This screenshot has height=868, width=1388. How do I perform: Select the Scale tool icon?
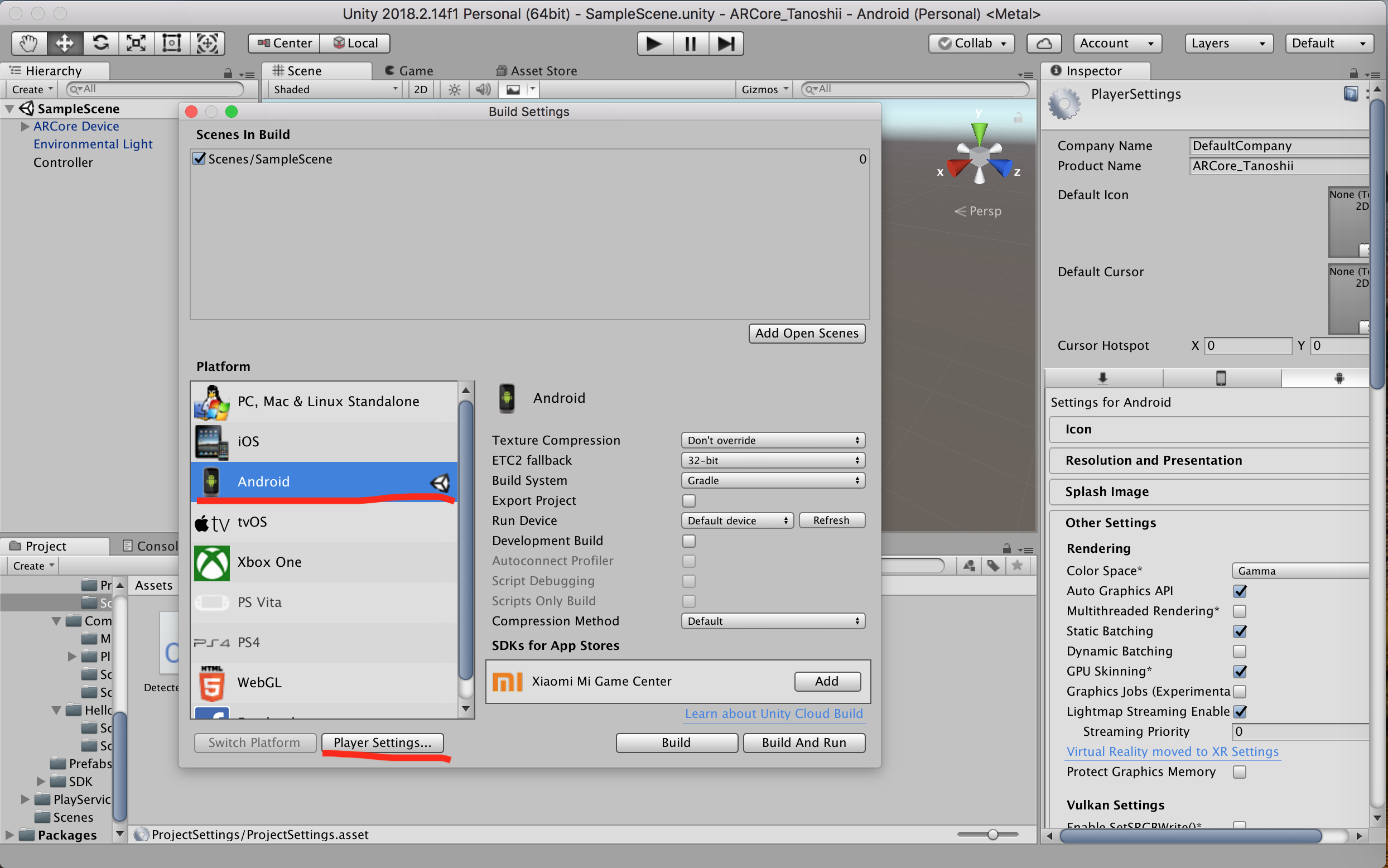[136, 43]
